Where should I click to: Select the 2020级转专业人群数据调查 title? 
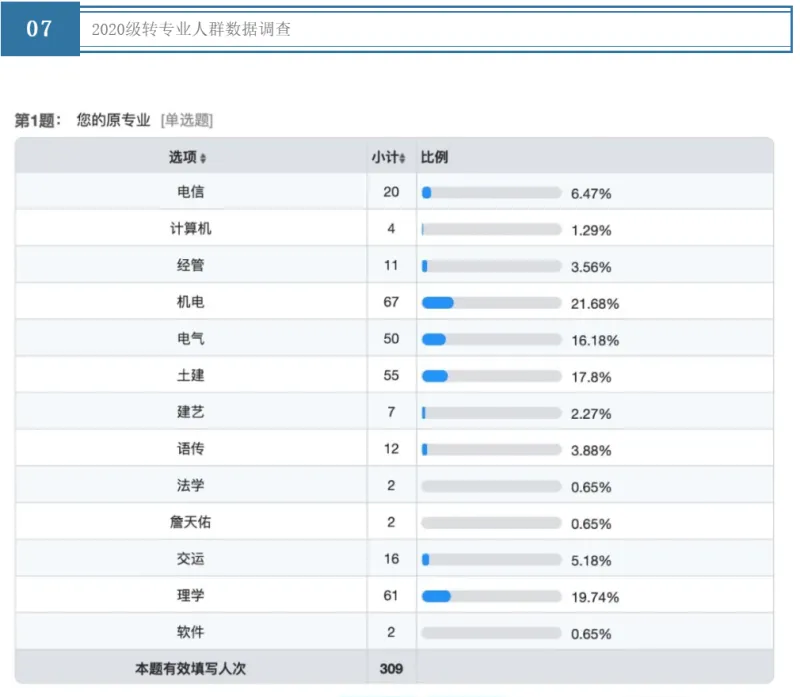193,31
